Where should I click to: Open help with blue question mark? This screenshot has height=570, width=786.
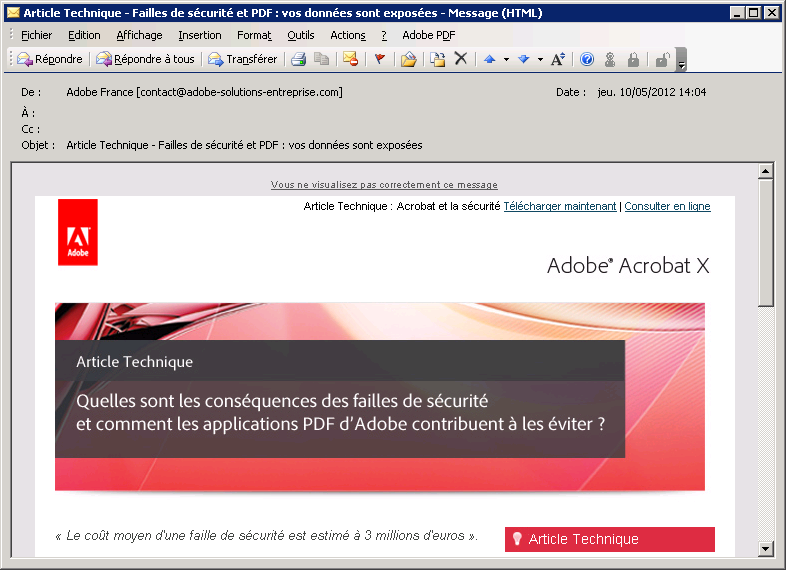[x=587, y=59]
